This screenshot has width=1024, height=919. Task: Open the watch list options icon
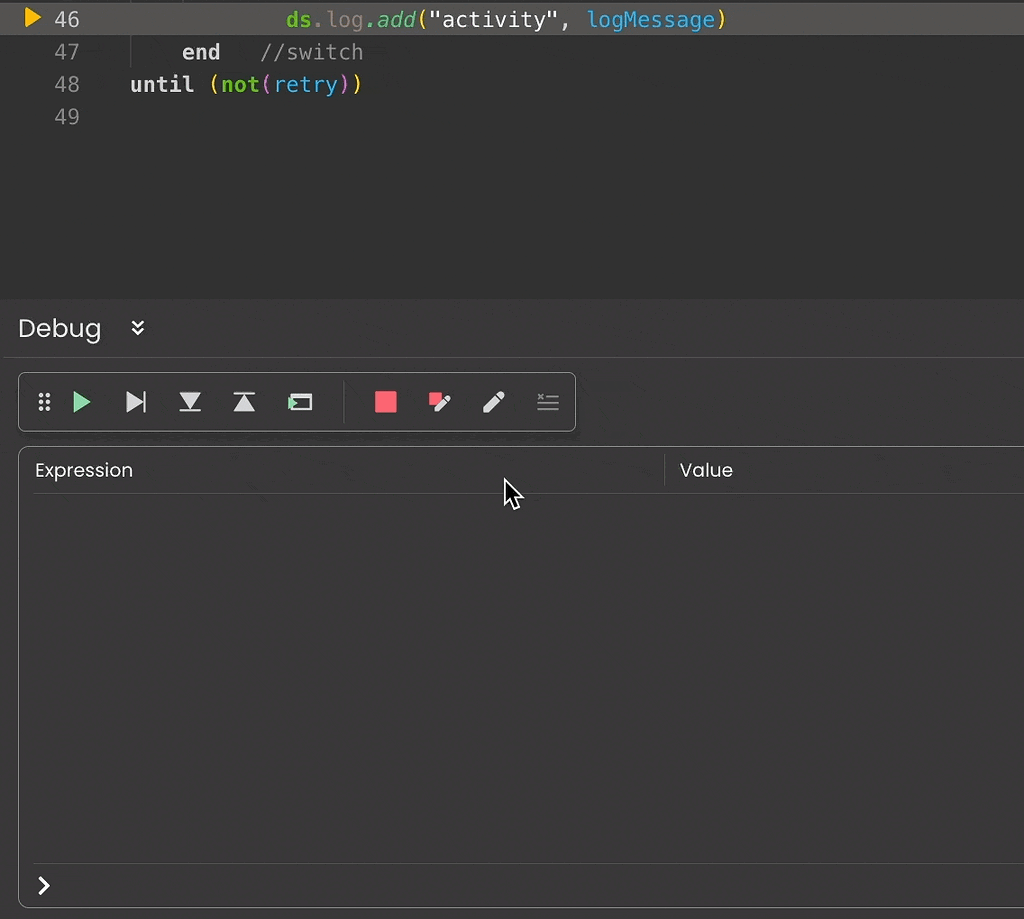[x=547, y=402]
